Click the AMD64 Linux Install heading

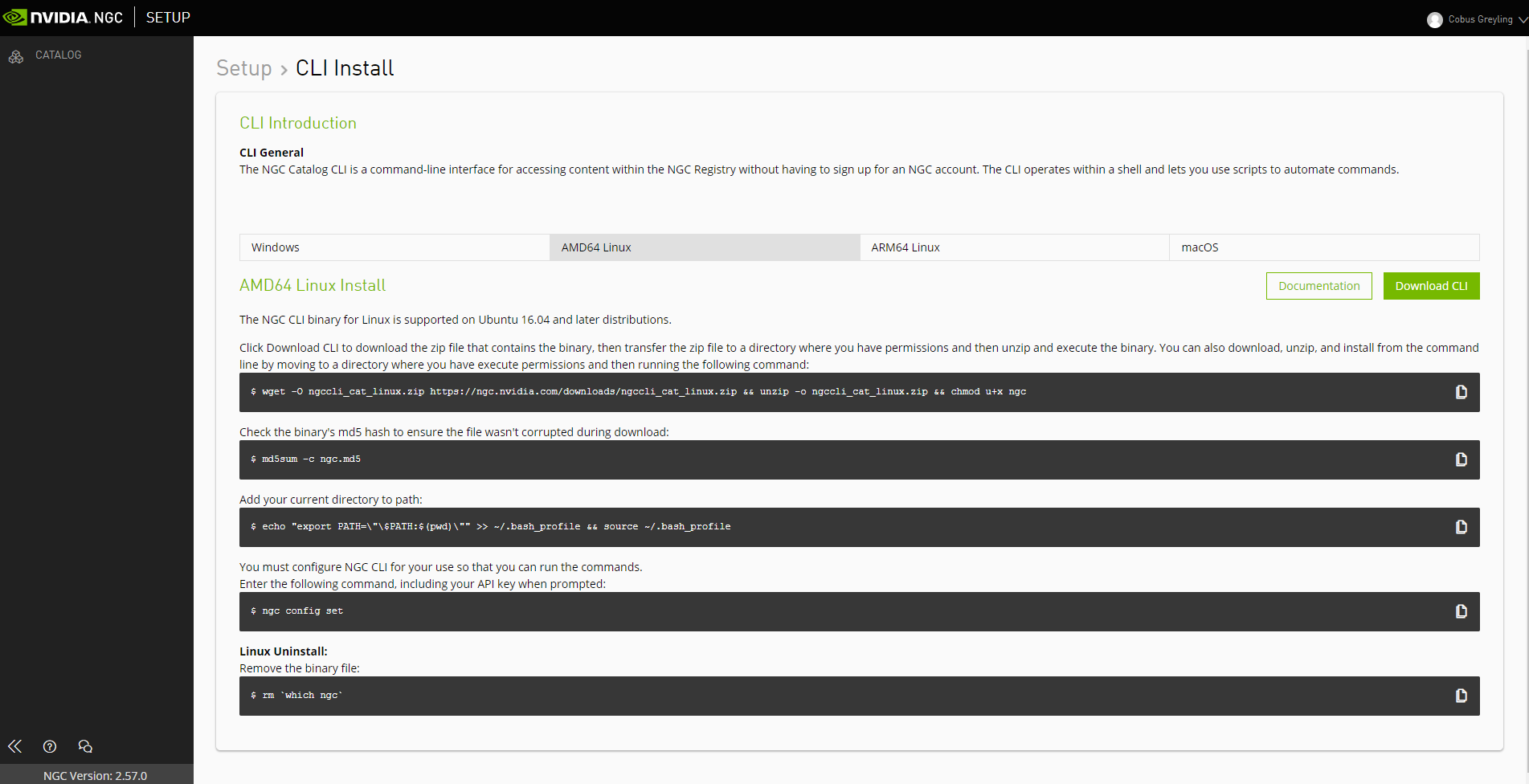(x=313, y=285)
